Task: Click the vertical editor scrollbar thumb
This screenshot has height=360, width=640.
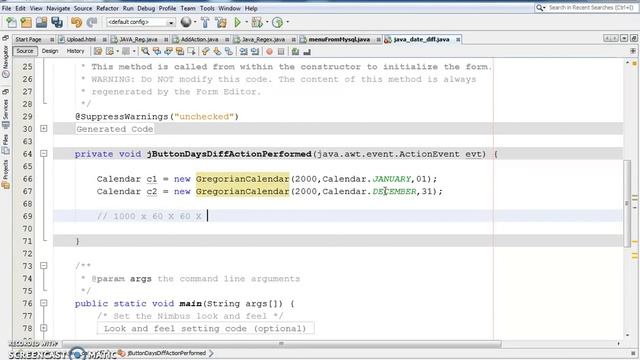Action: 627,203
